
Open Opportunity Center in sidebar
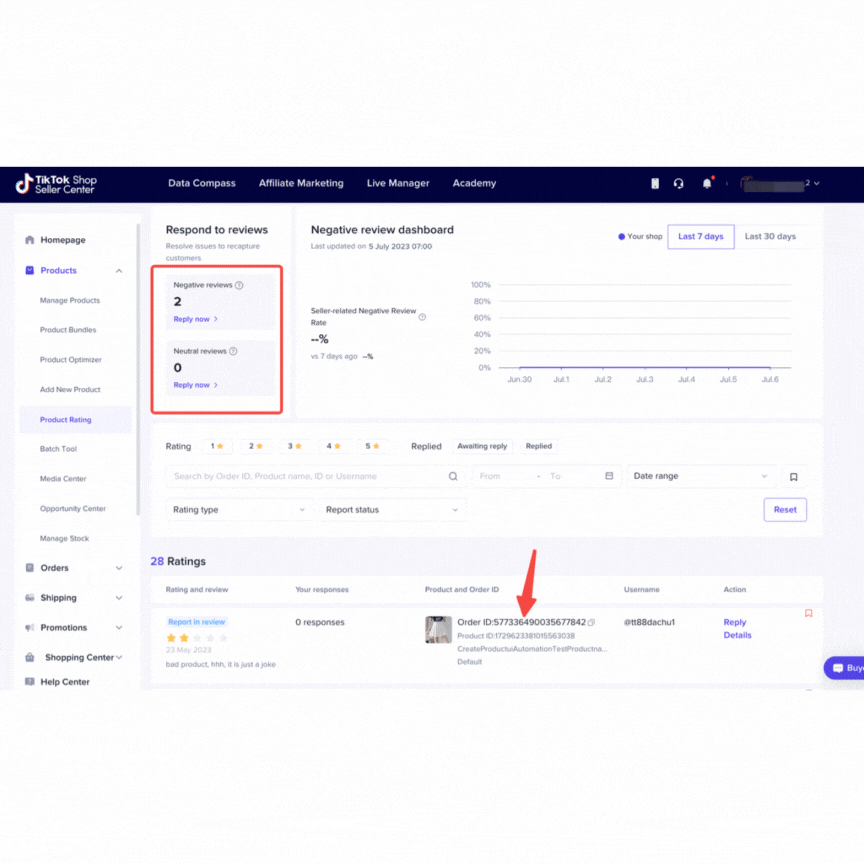[72, 508]
